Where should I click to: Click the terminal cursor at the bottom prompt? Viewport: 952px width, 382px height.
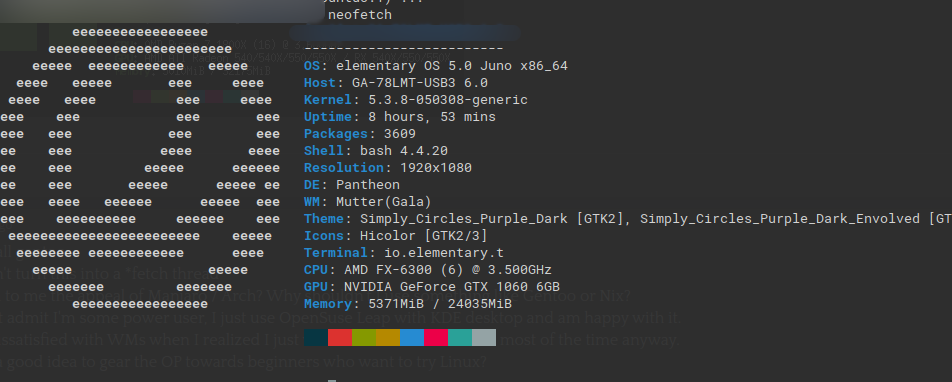click(x=332, y=380)
